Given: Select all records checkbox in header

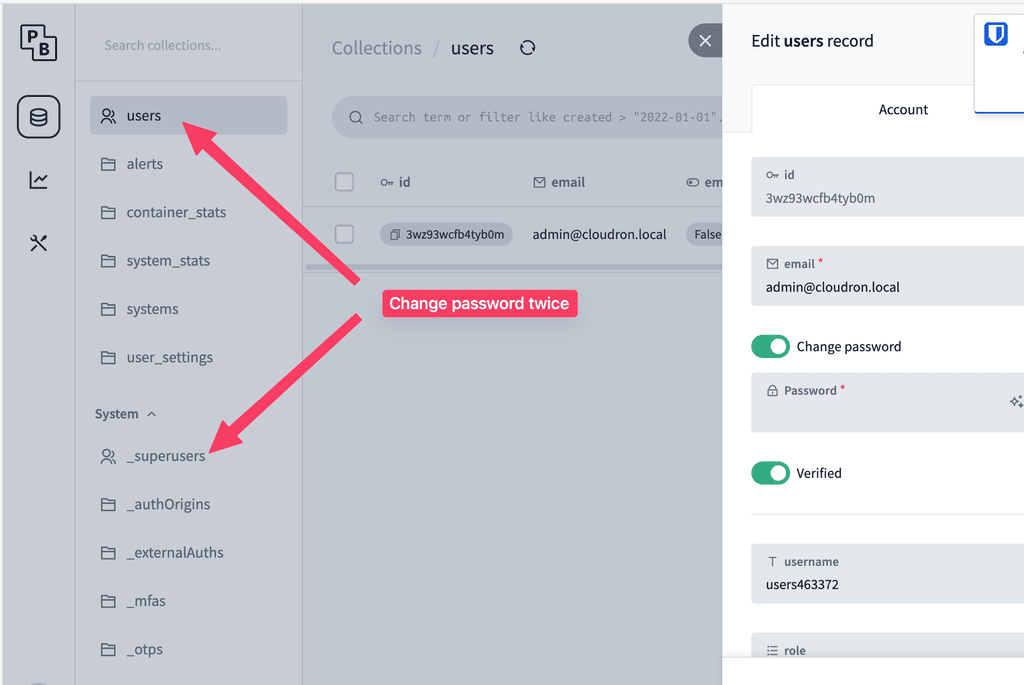Looking at the screenshot, I should 344,182.
